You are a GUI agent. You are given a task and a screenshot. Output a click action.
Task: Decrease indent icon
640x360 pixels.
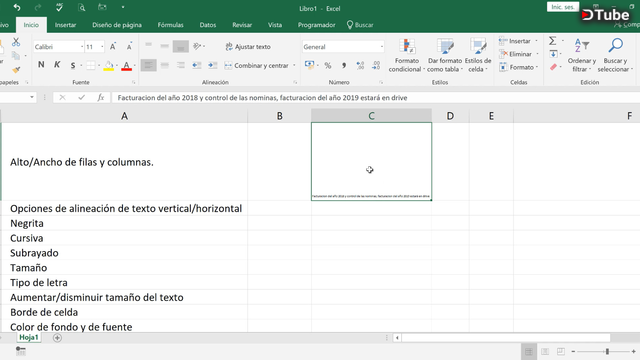(x=197, y=65)
